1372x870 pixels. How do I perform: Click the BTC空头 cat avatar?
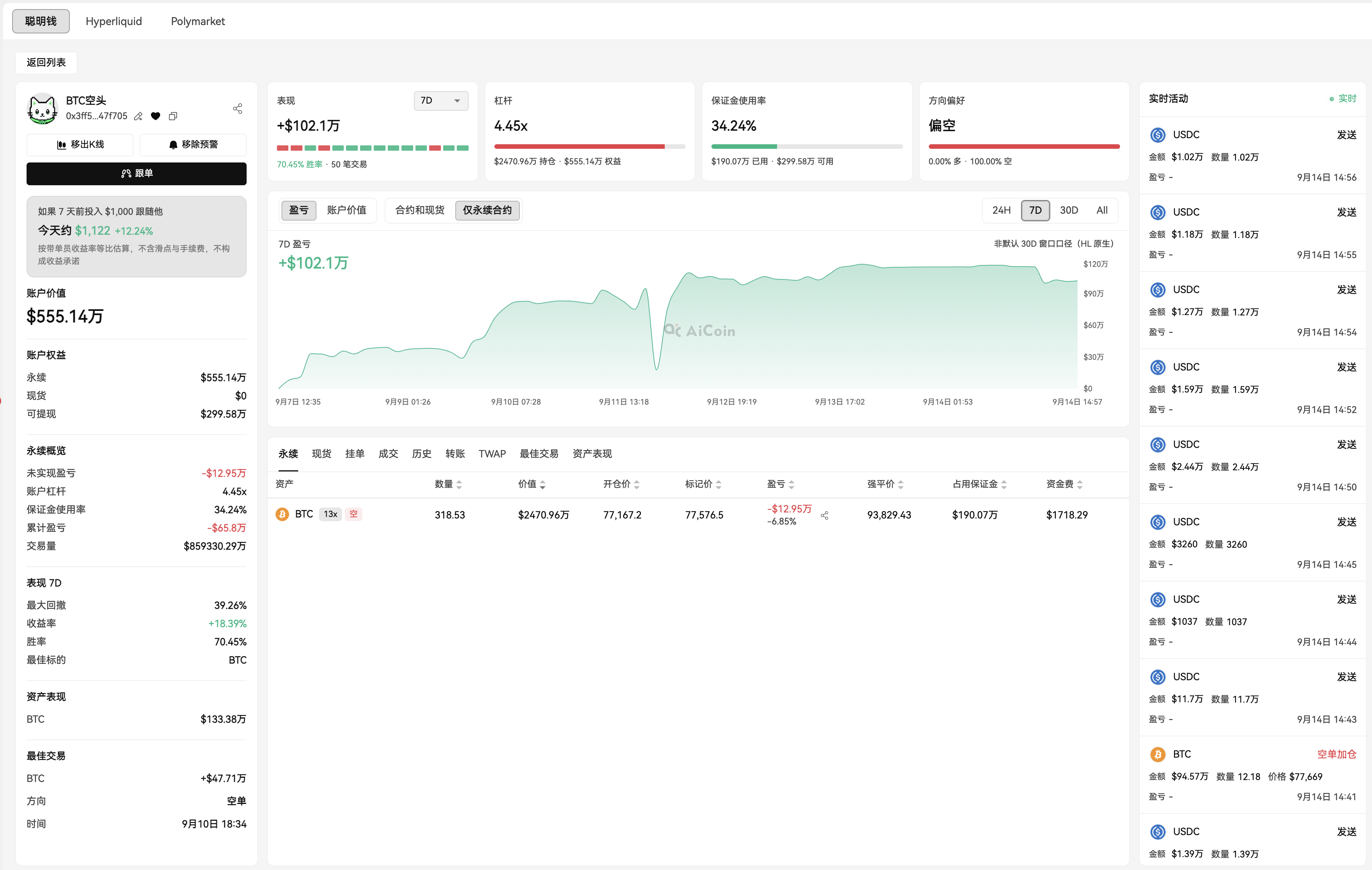(x=42, y=108)
